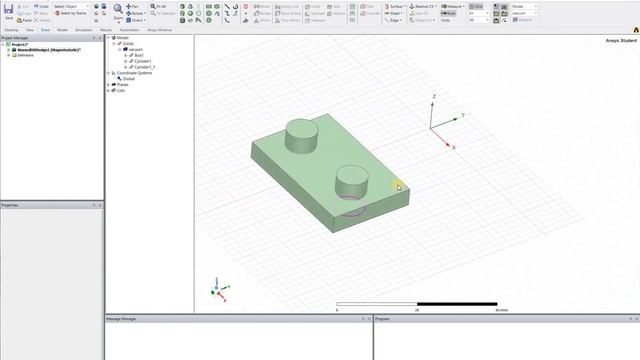The width and height of the screenshot is (640, 360).
Task: Expand the Maxwell3DDesign1 tree node
Action: coord(9,50)
